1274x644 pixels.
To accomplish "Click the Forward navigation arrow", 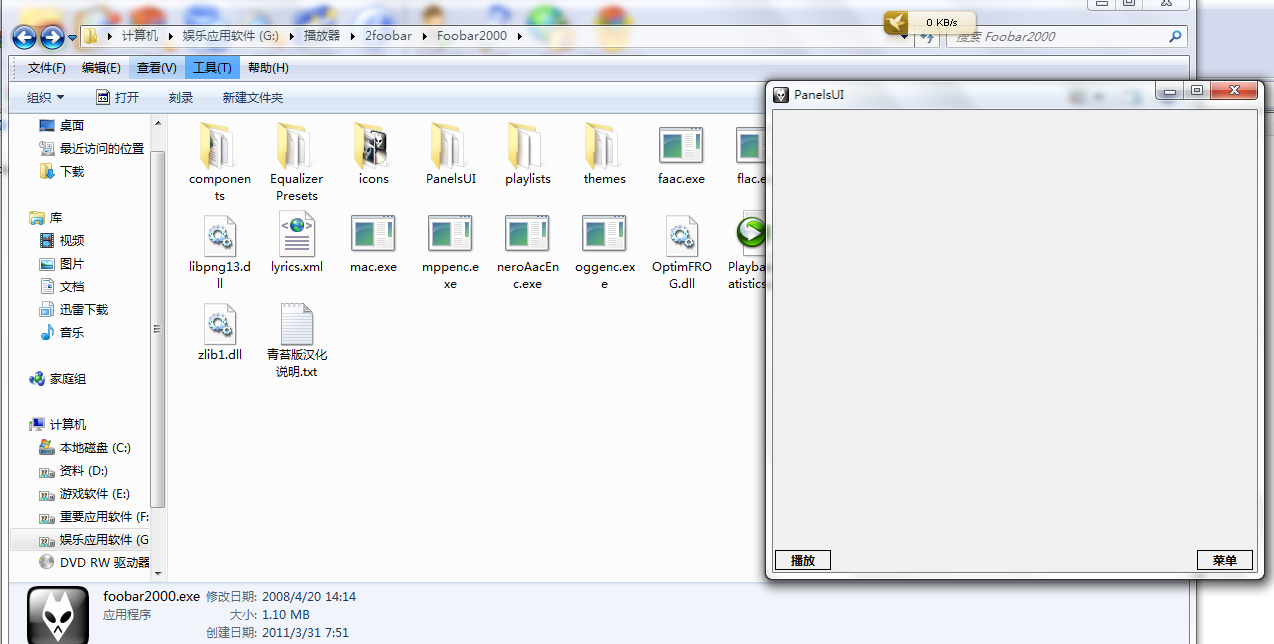I will coord(52,38).
